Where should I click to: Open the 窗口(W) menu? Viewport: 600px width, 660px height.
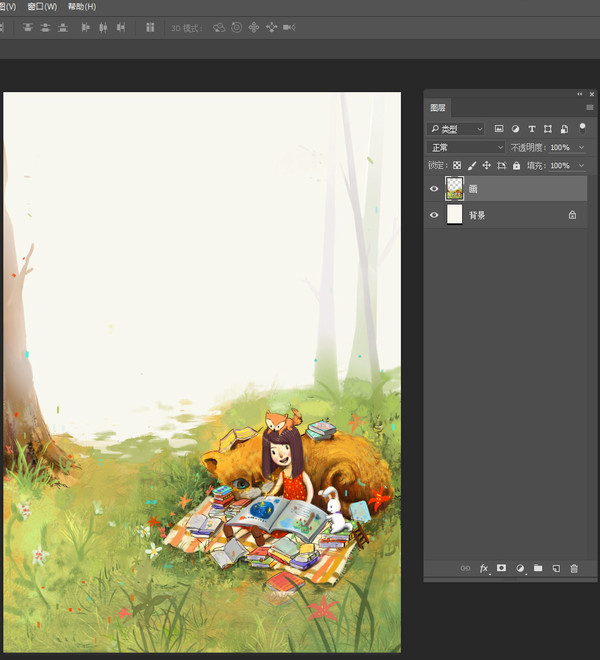pyautogui.click(x=42, y=7)
